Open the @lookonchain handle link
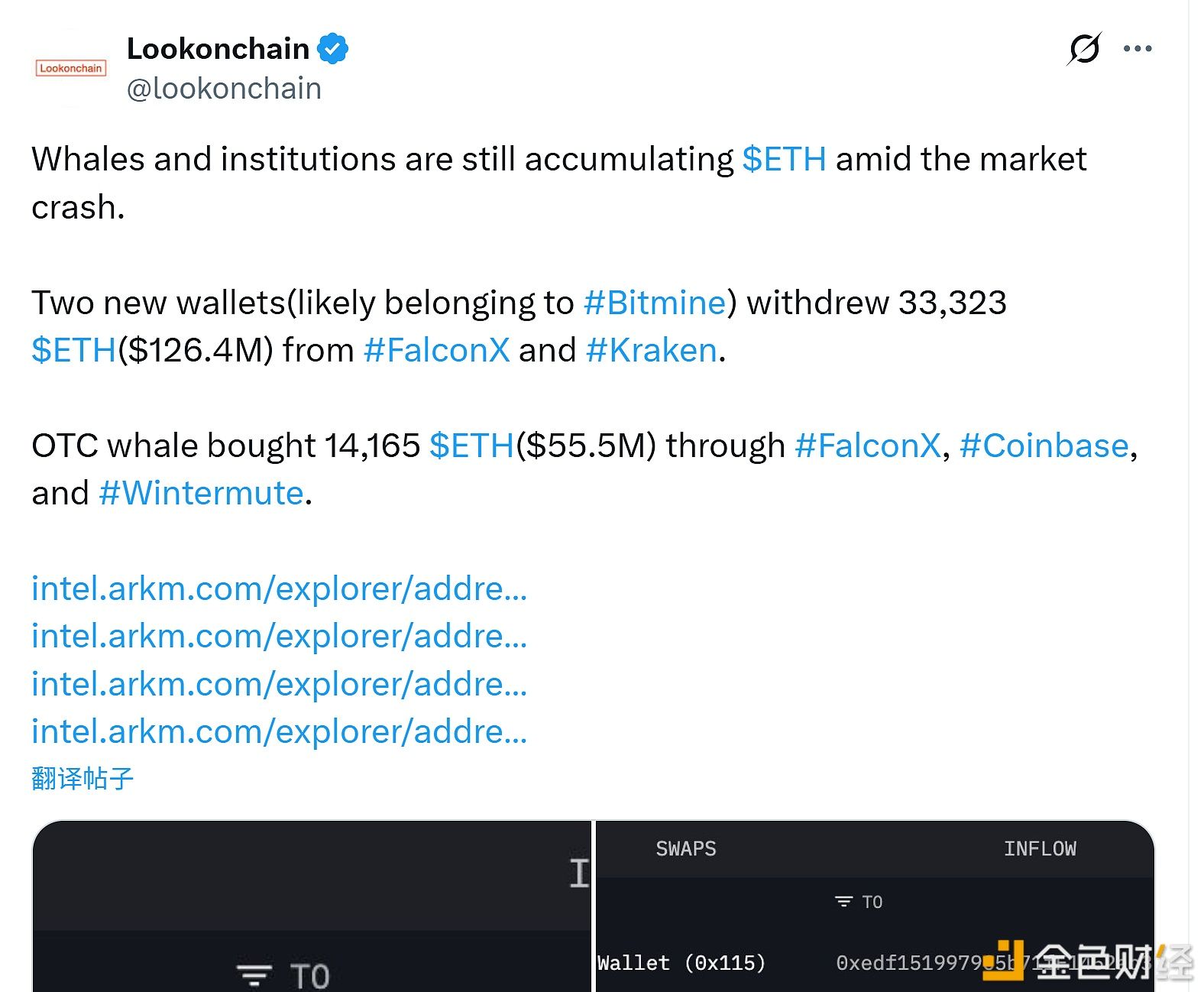This screenshot has width=1204, height=992. click(x=224, y=89)
